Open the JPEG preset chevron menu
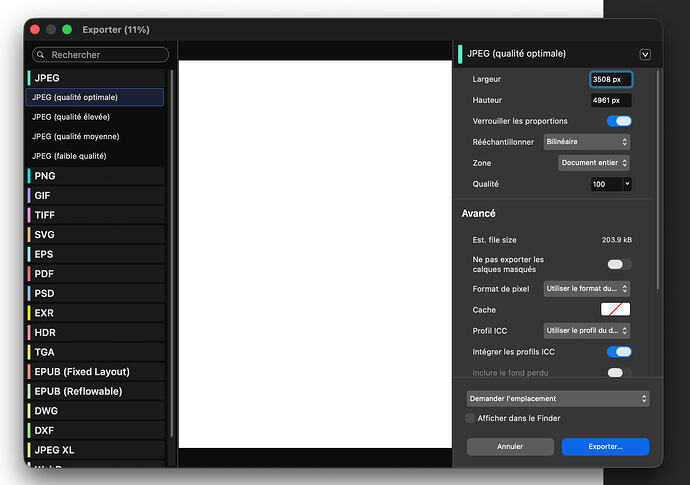 pyautogui.click(x=645, y=55)
